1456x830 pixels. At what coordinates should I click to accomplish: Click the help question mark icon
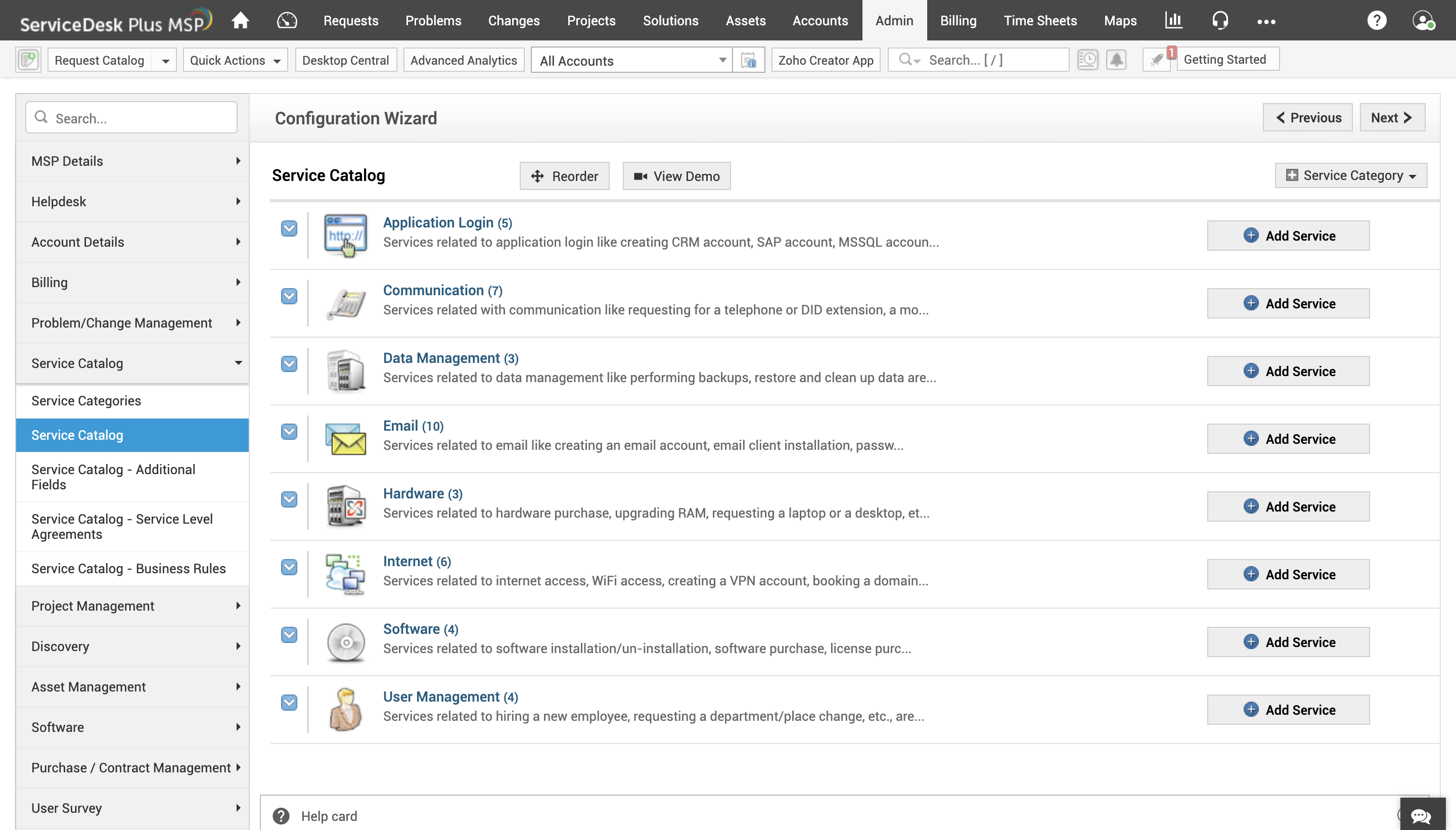click(1376, 21)
